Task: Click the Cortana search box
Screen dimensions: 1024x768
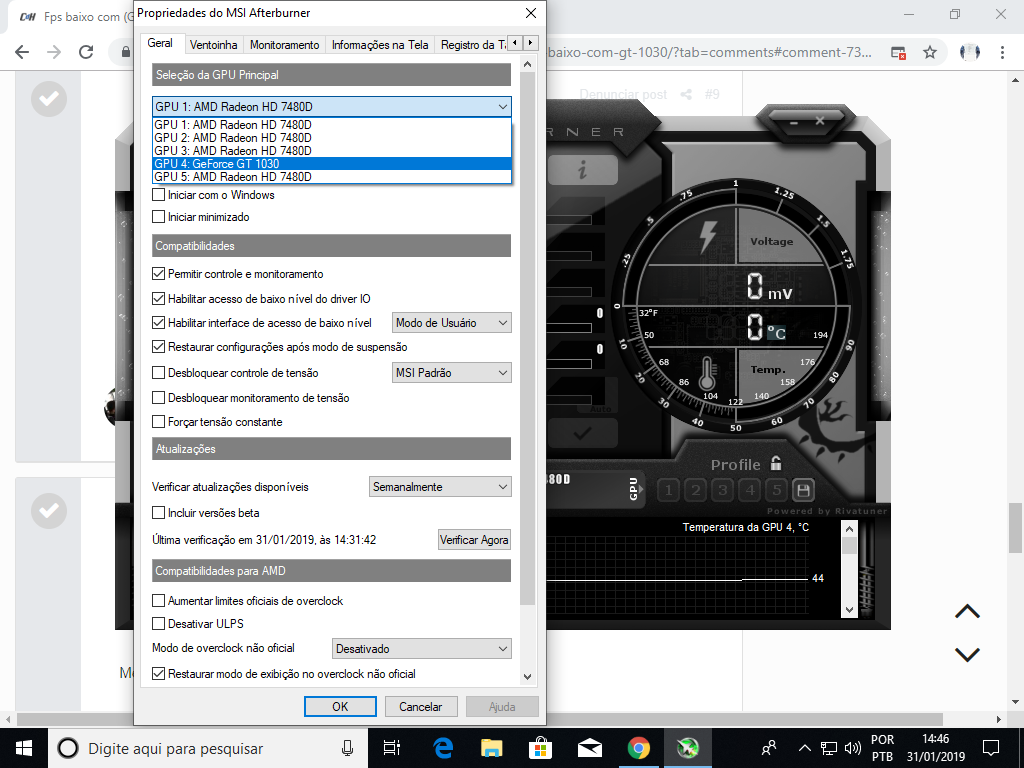Action: point(208,748)
